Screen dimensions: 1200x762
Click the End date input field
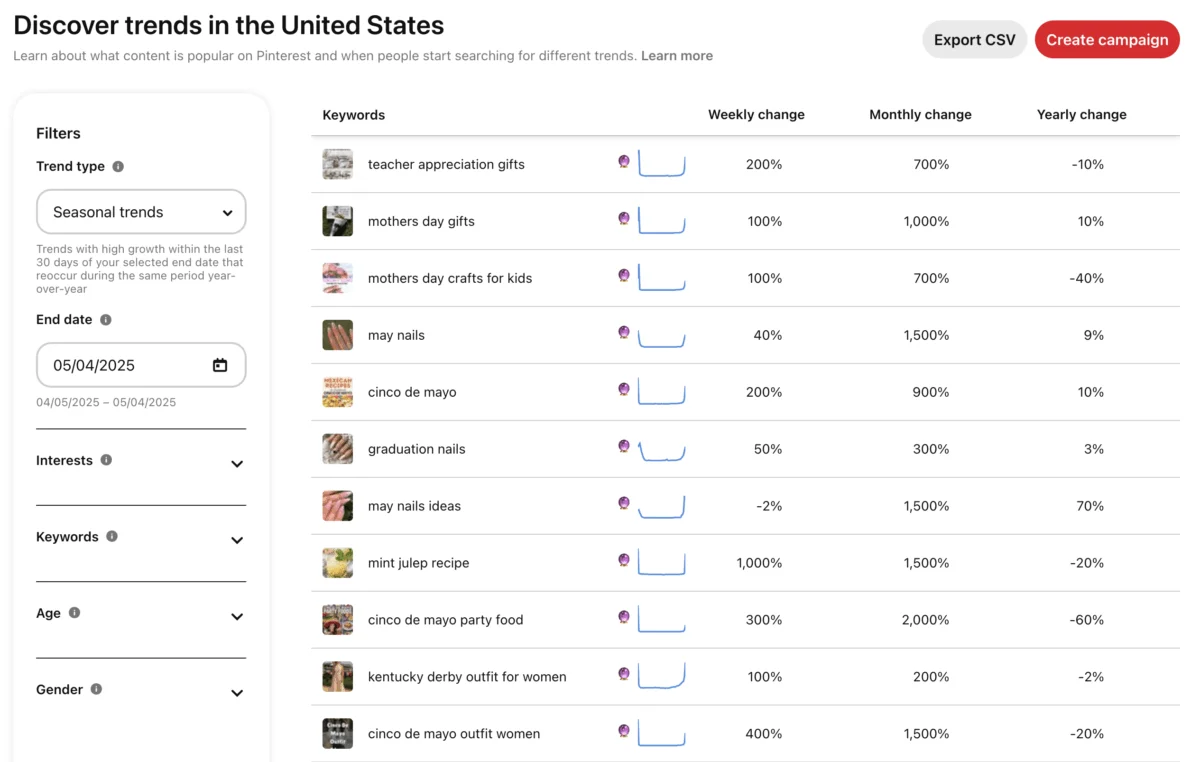pos(125,366)
